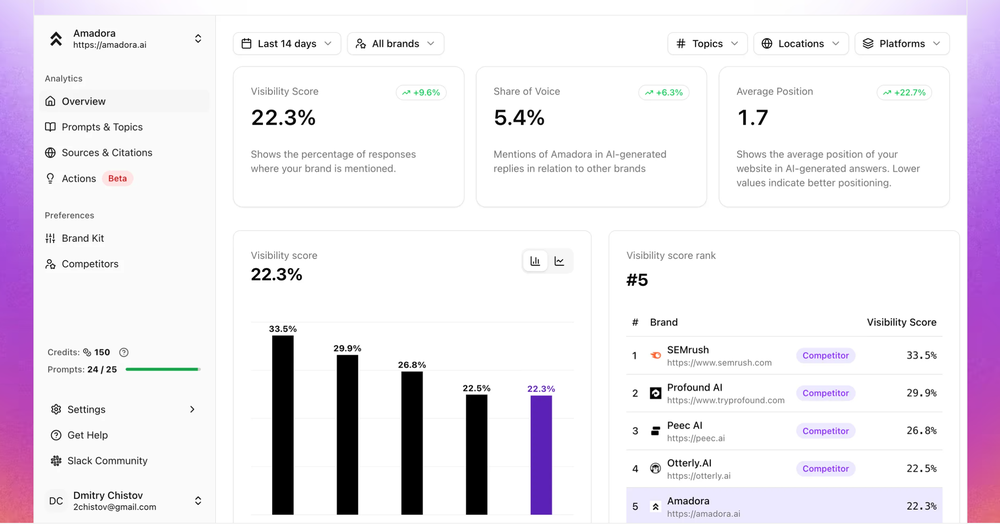Viewport: 1000px width, 524px height.
Task: Click the prompts usage progress bar
Action: (163, 370)
